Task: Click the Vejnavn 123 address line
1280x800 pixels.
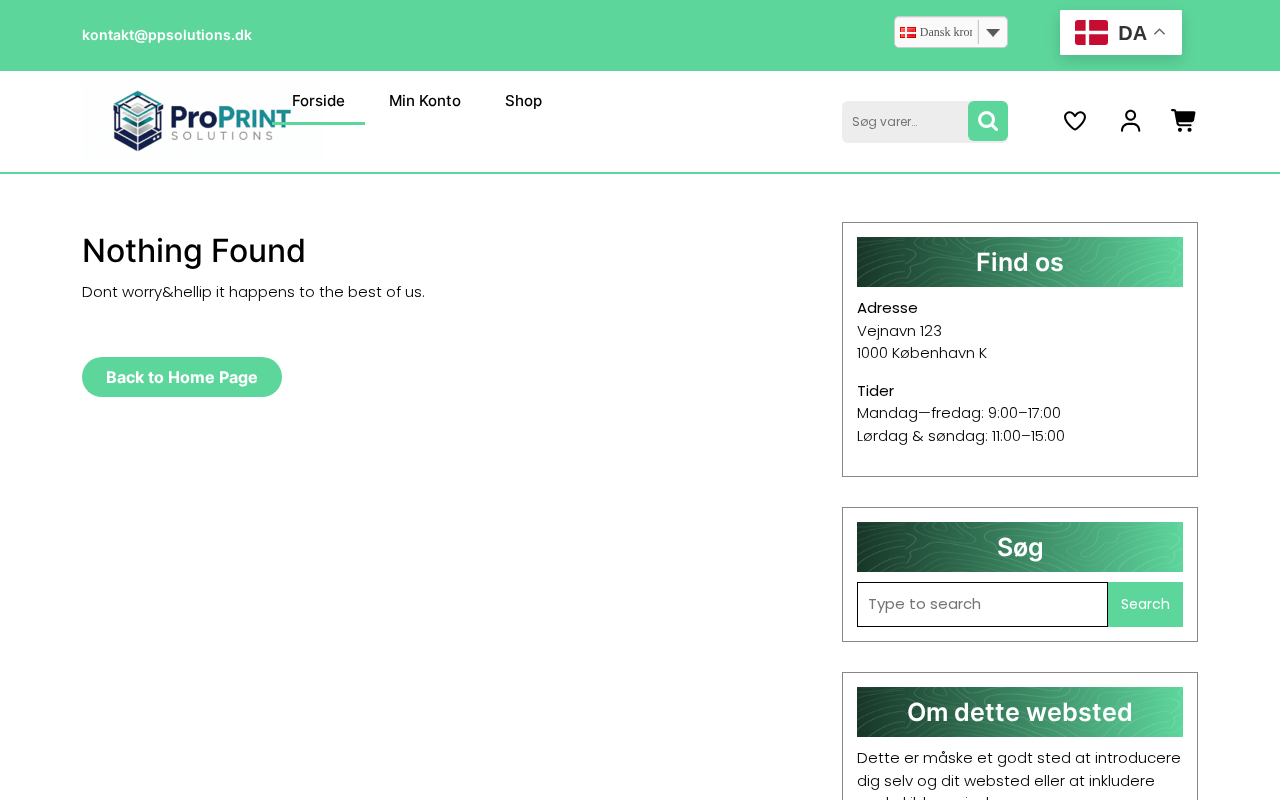Action: 900,331
